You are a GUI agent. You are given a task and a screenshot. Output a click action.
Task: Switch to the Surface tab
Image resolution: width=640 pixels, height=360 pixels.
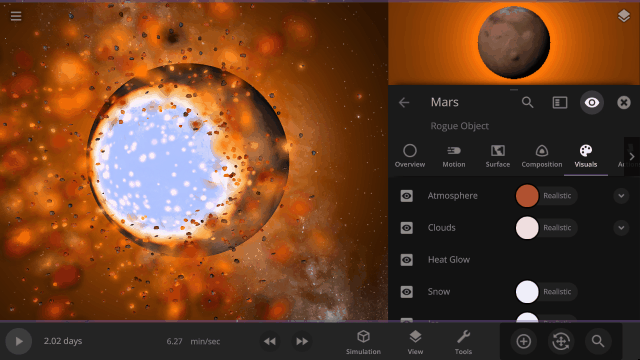pos(498,156)
